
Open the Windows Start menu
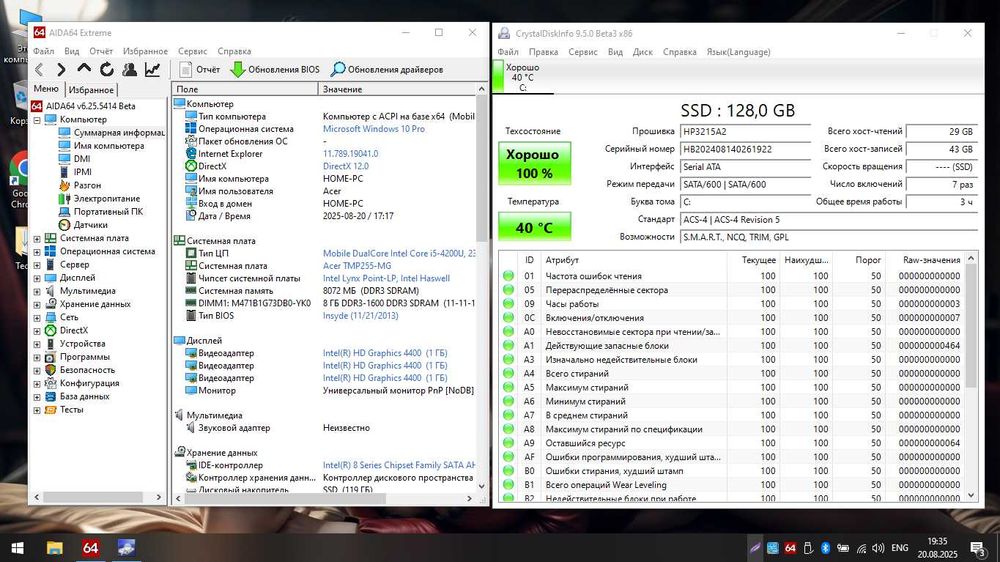click(x=17, y=548)
